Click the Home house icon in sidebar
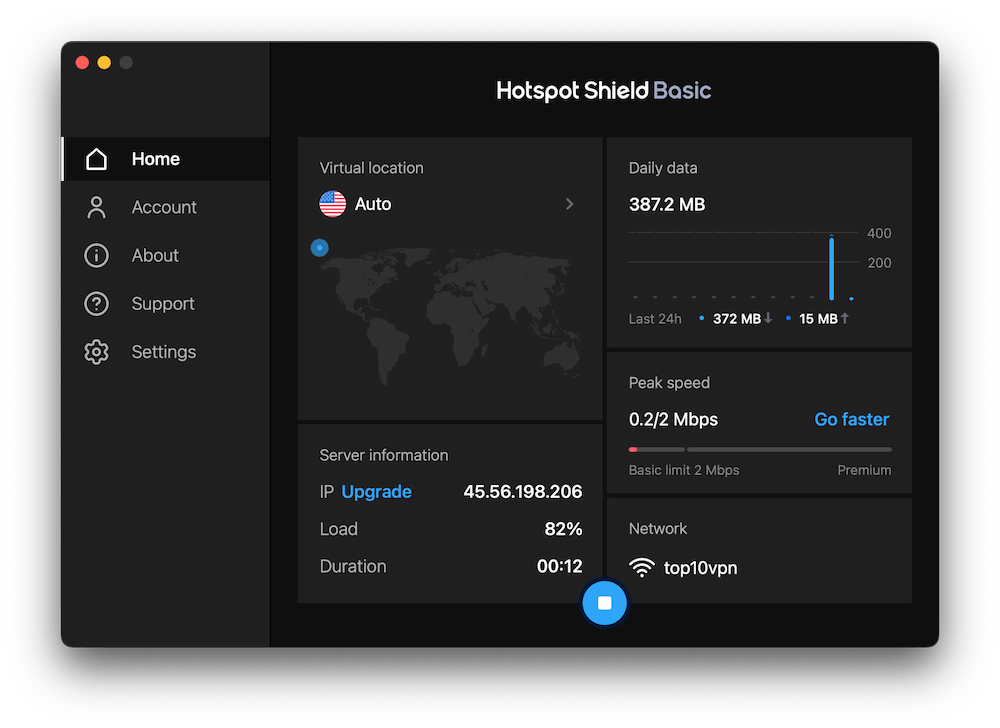Viewport: 1000px width, 728px height. coord(96,159)
